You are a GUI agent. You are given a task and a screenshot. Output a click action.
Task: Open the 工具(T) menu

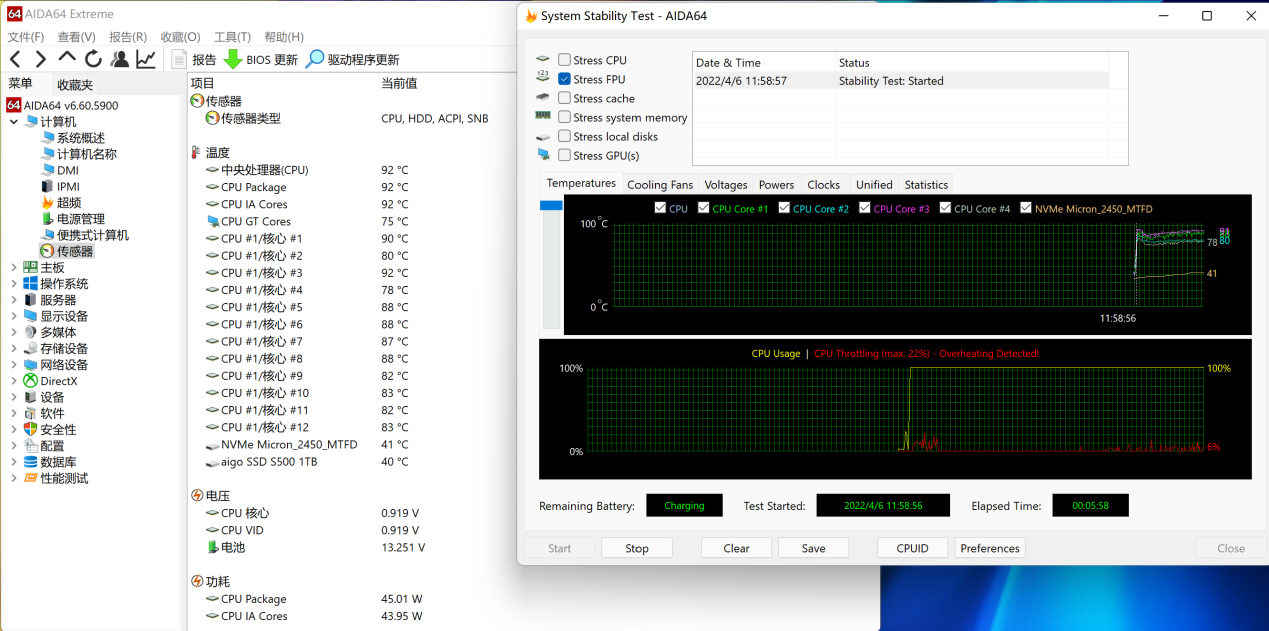click(233, 36)
